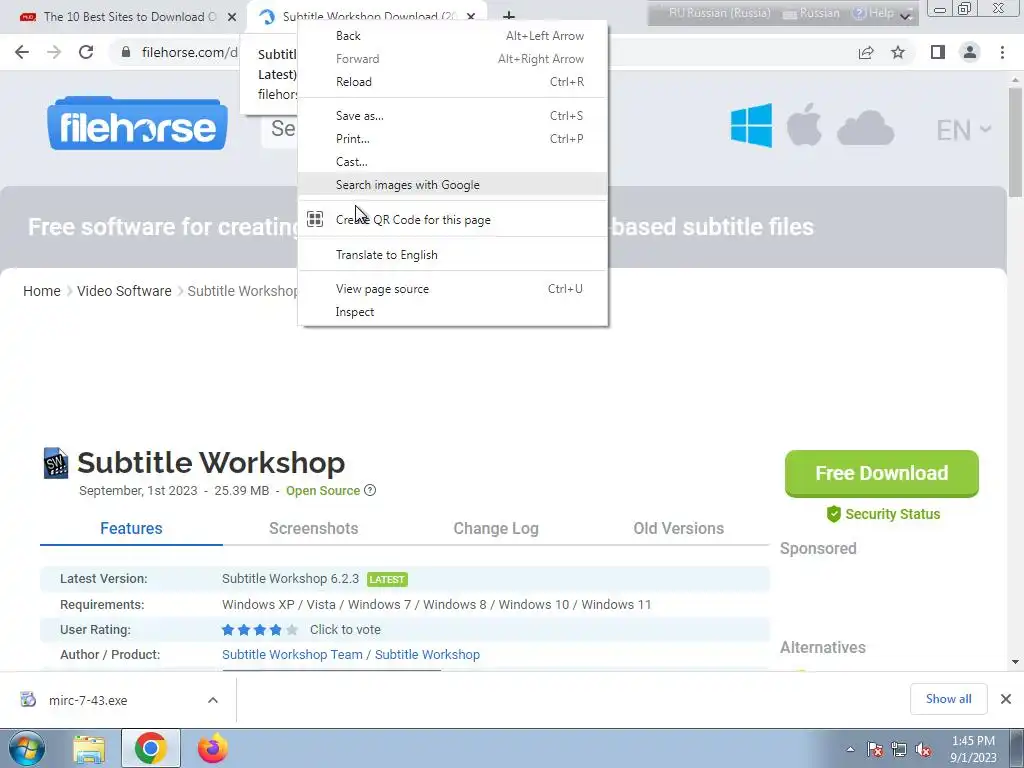Choose View page source
This screenshot has height=768, width=1024.
pyautogui.click(x=453, y=289)
